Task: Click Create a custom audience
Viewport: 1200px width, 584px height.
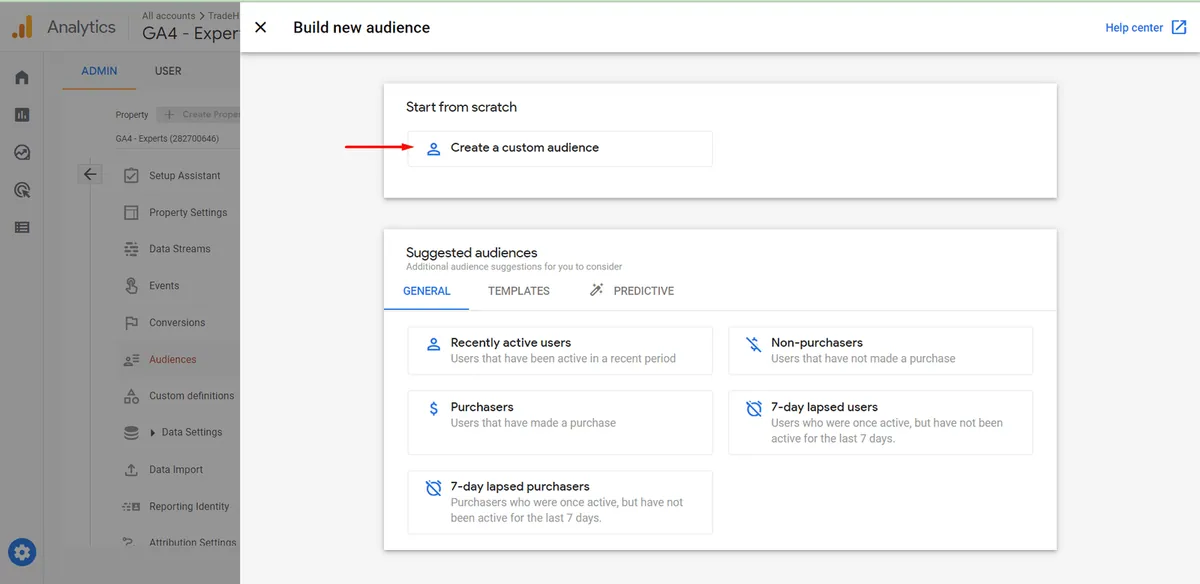Action: 560,148
